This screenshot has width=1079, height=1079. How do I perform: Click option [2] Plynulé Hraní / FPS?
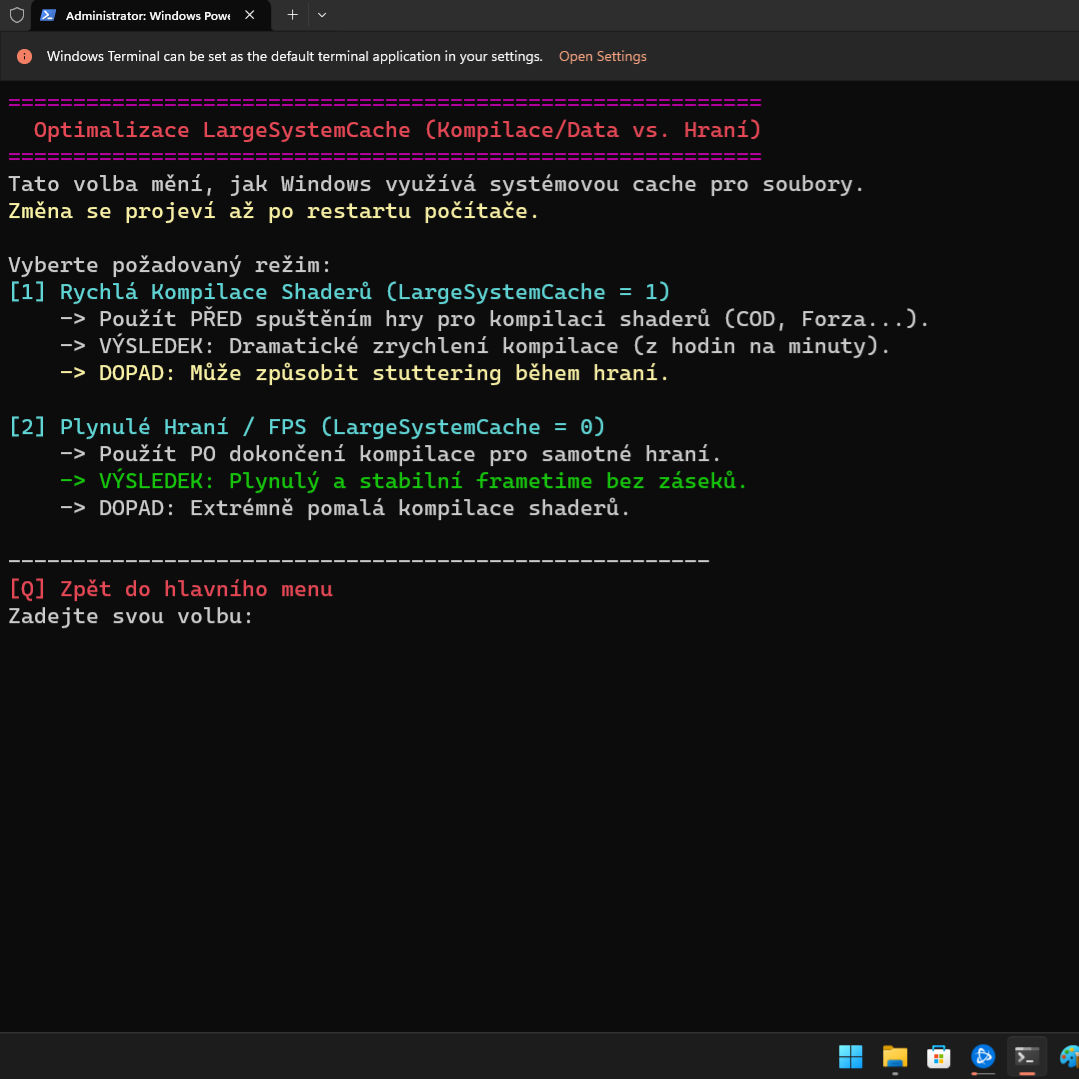click(307, 427)
